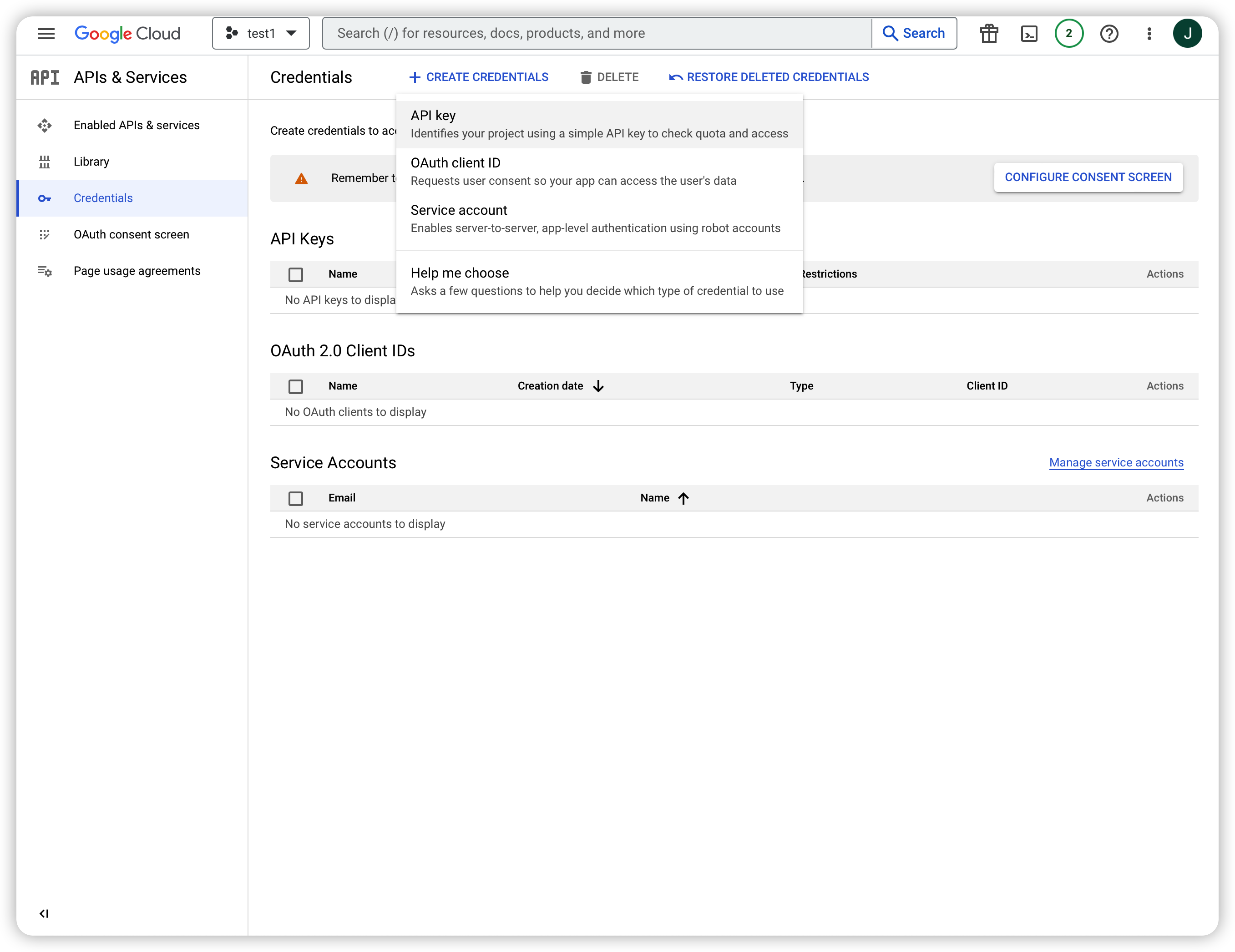The width and height of the screenshot is (1235, 952).
Task: Open Page usage agreements sidebar item
Action: coord(132,271)
